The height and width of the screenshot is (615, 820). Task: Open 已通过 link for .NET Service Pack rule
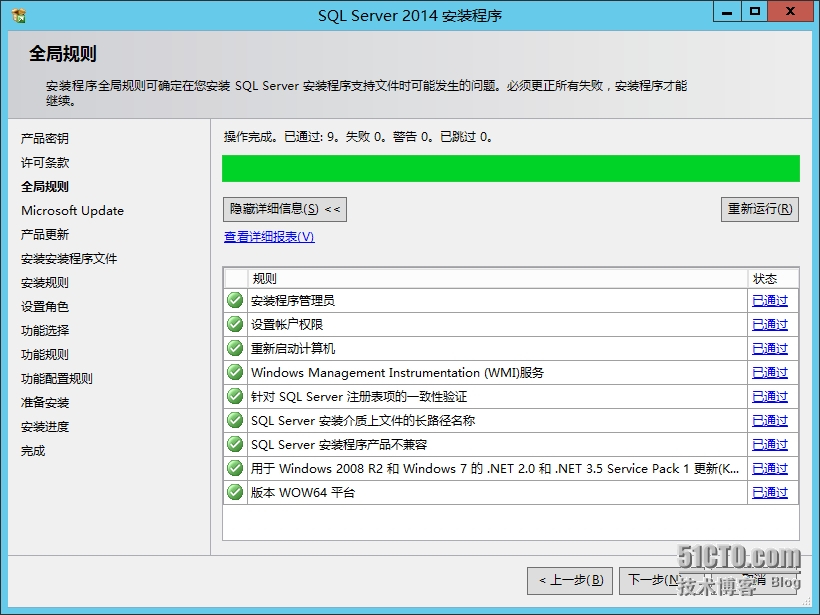770,469
